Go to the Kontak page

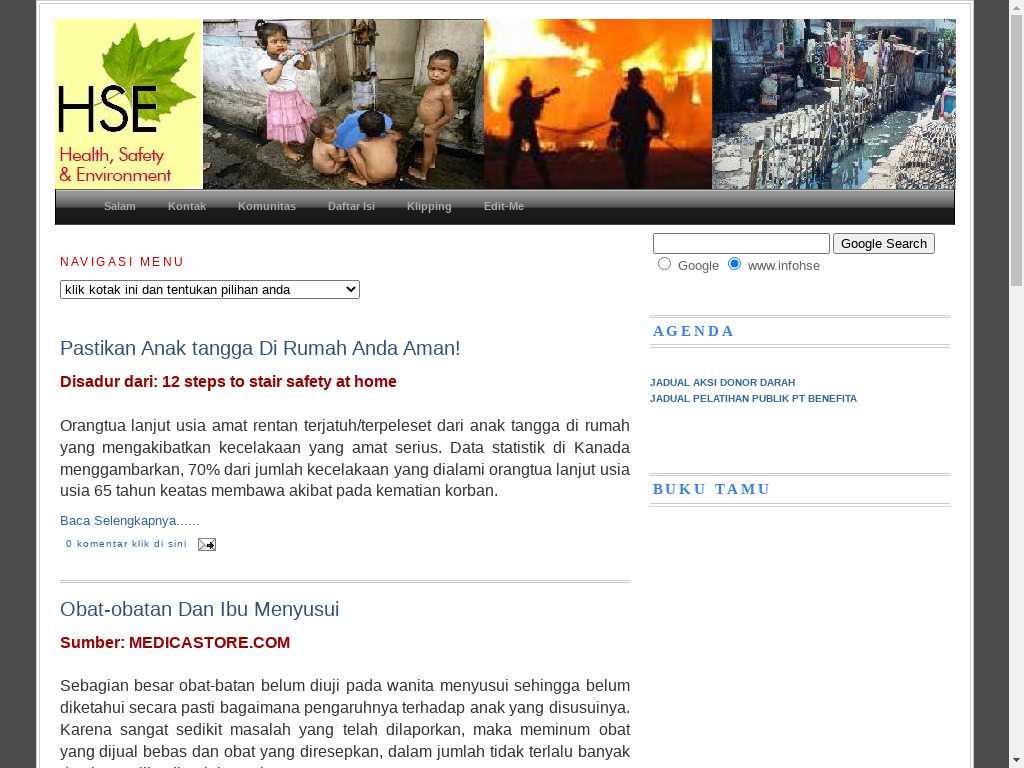pos(187,207)
